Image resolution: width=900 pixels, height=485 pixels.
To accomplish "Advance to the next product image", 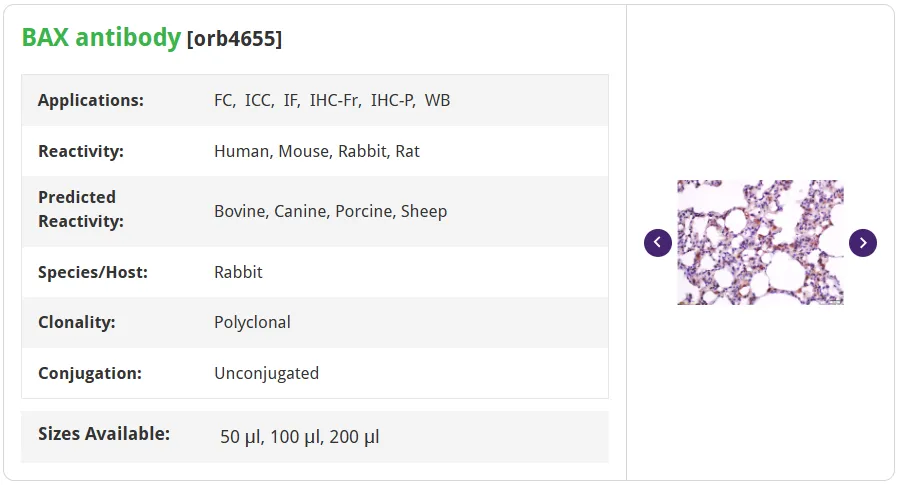I will click(863, 243).
